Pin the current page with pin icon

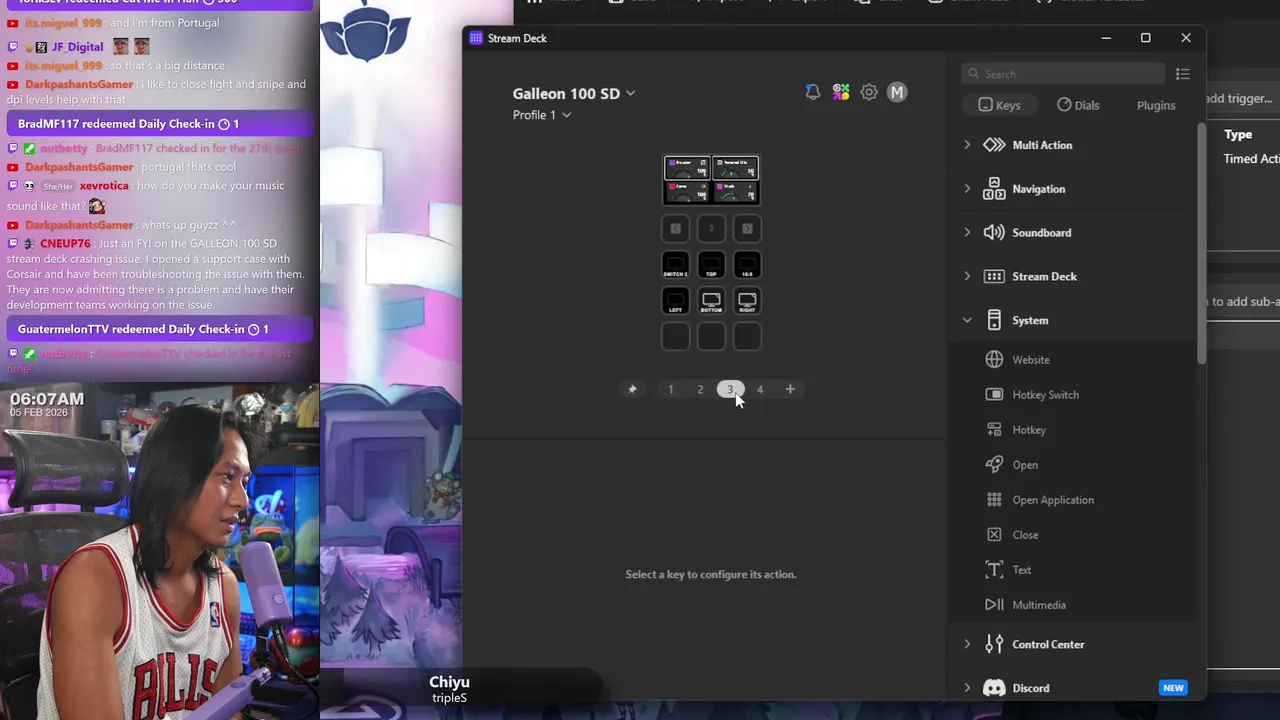coord(632,389)
